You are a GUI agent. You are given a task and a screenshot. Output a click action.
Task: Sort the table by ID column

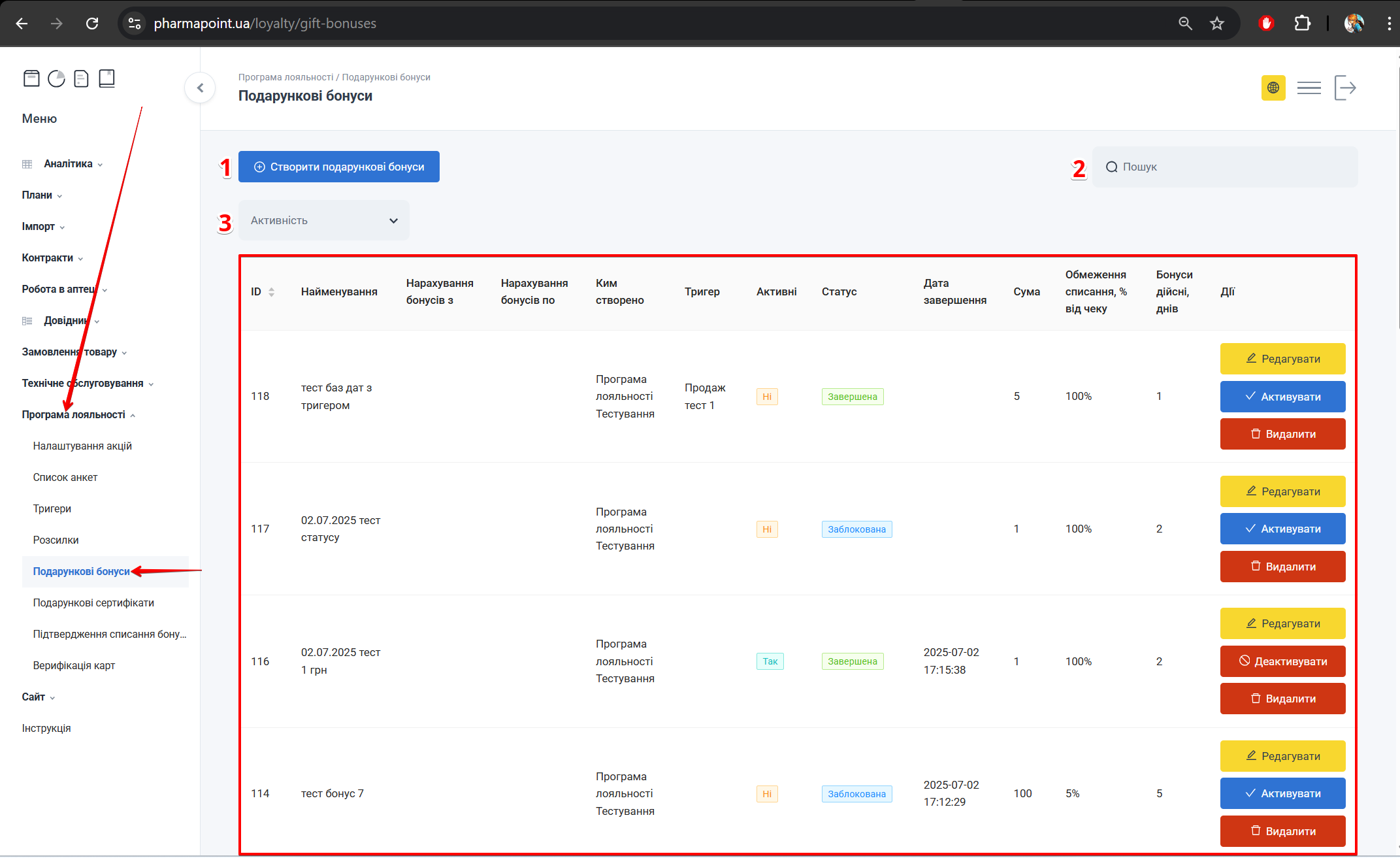tap(271, 292)
